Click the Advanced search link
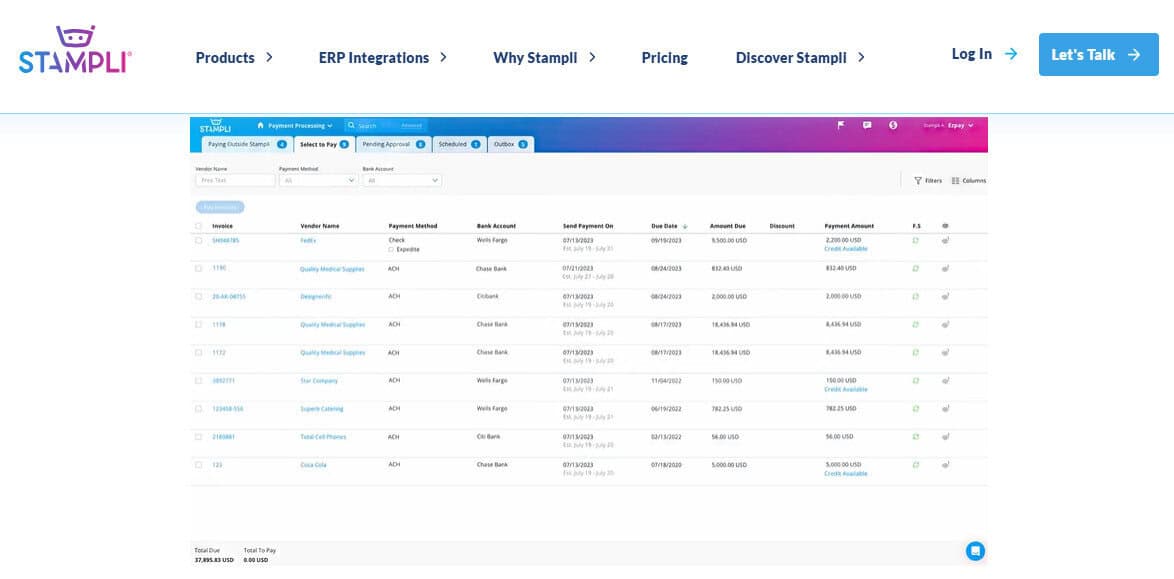The image size is (1174, 579). coord(412,125)
